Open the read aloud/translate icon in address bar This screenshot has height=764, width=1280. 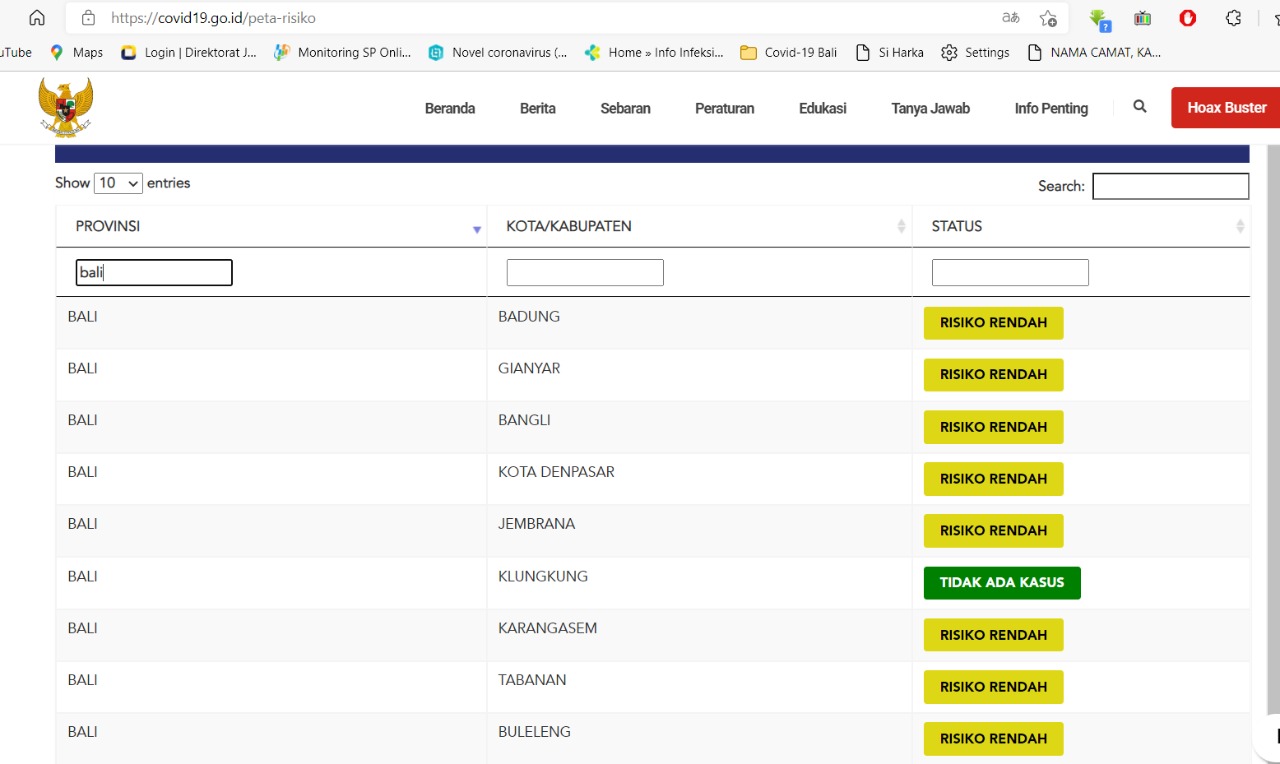[1010, 18]
